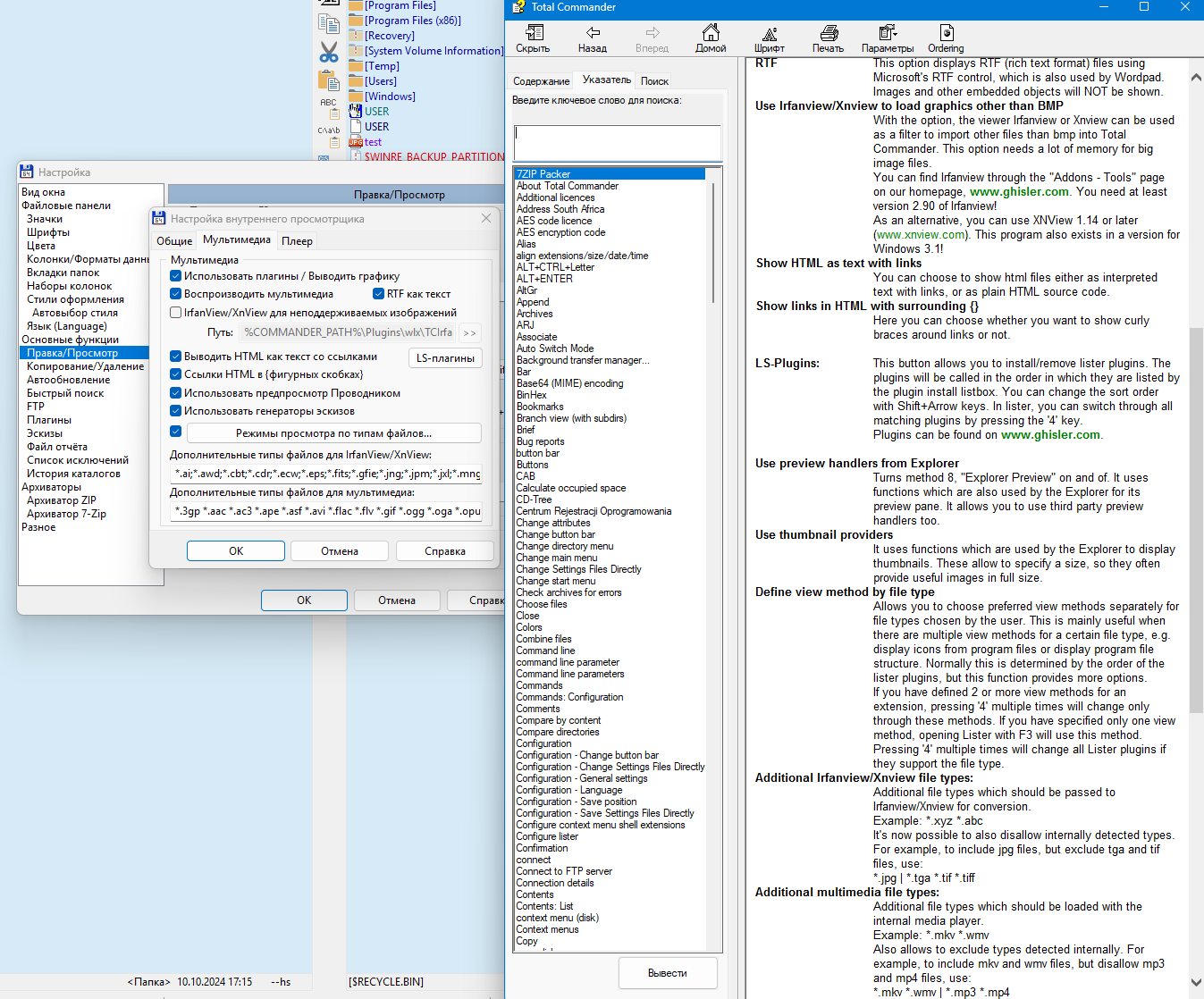The image size is (1204, 999).
Task: Toggle 'Использовать предпросмотр Проводником' checkbox
Action: [x=176, y=393]
